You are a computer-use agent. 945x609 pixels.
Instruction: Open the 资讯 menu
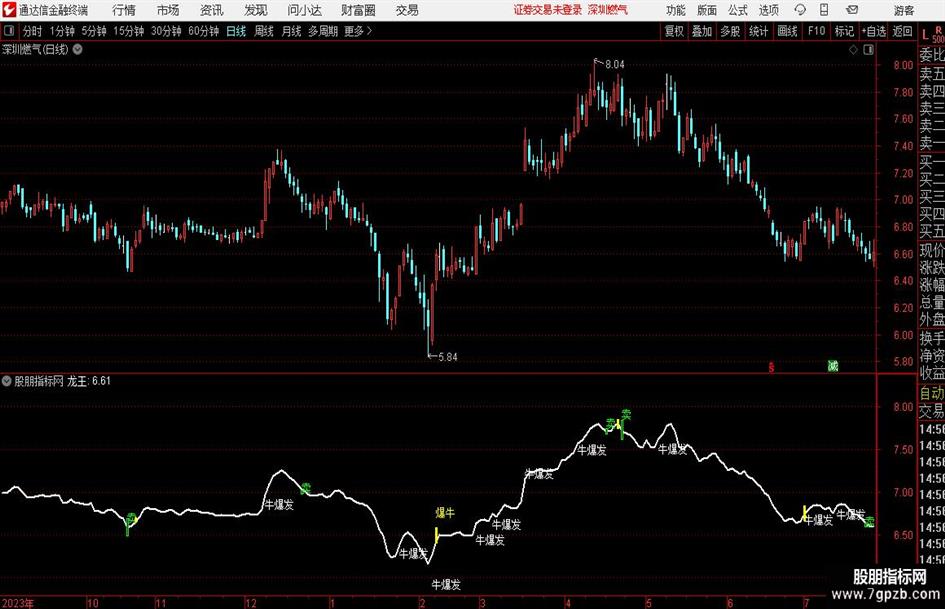pyautogui.click(x=212, y=10)
